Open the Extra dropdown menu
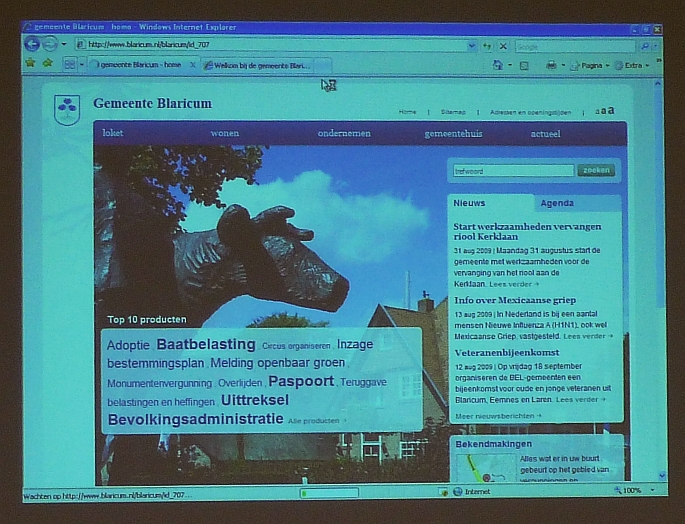Viewport: 685px width, 524px height. (x=633, y=65)
